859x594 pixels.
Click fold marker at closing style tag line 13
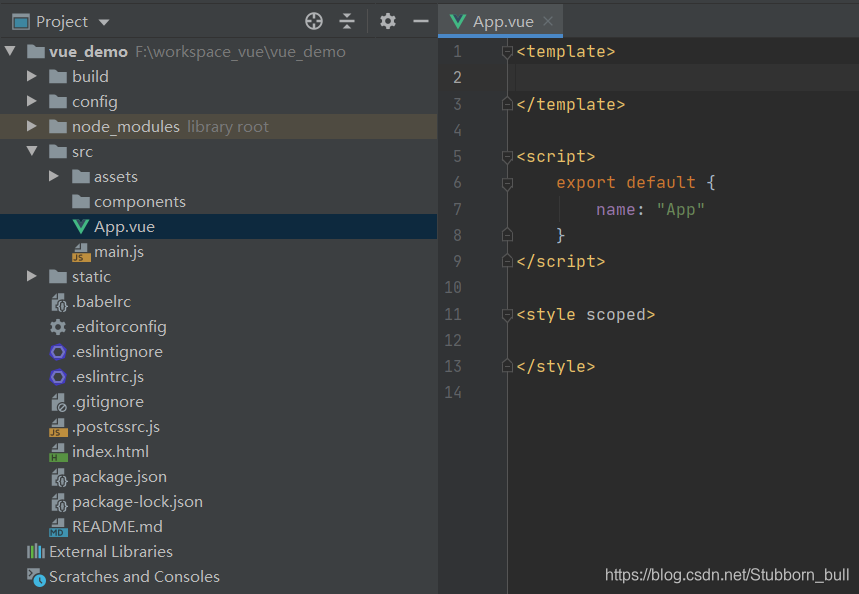pos(507,366)
